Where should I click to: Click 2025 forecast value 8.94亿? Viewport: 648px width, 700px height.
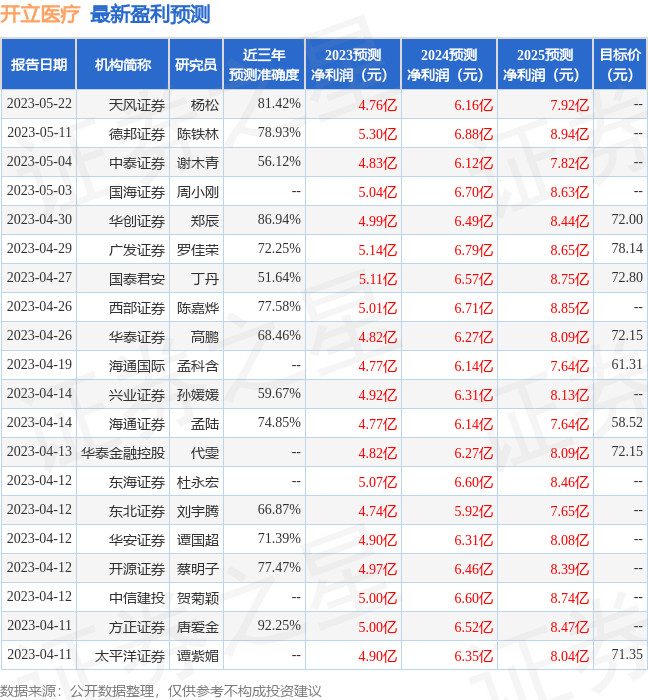pos(569,134)
